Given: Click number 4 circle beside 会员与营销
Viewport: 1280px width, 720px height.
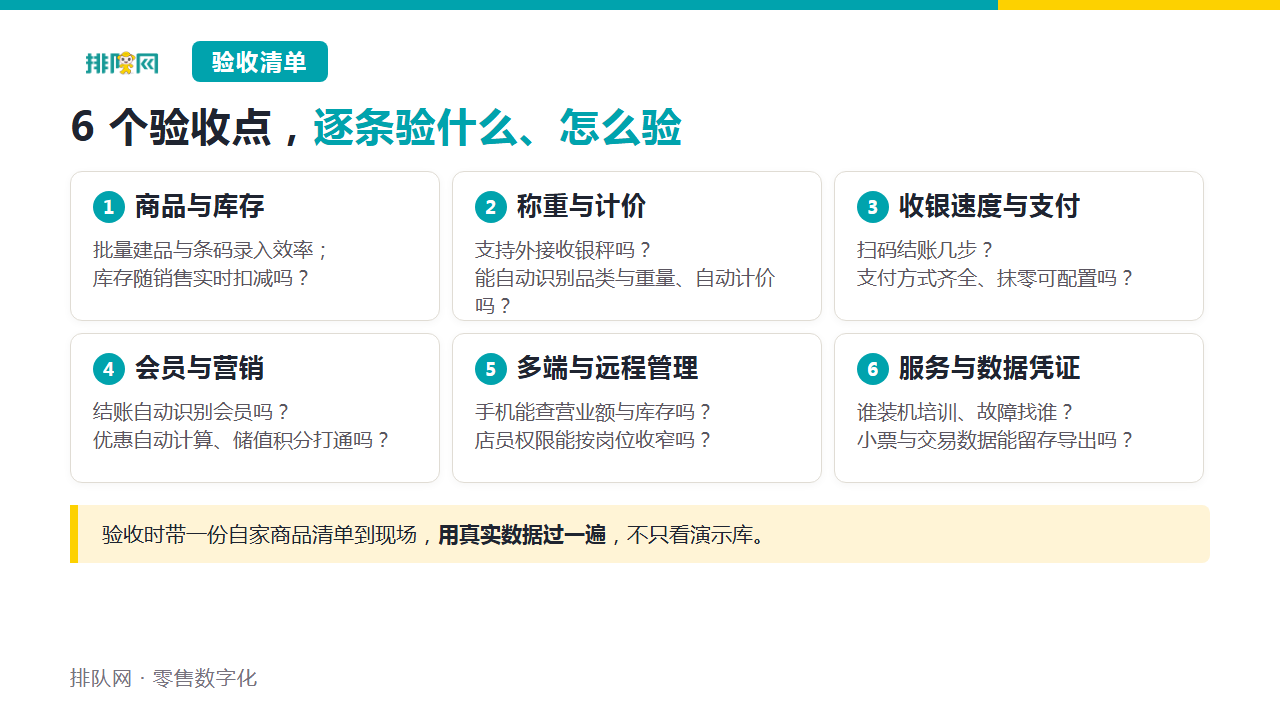Looking at the screenshot, I should pyautogui.click(x=108, y=369).
